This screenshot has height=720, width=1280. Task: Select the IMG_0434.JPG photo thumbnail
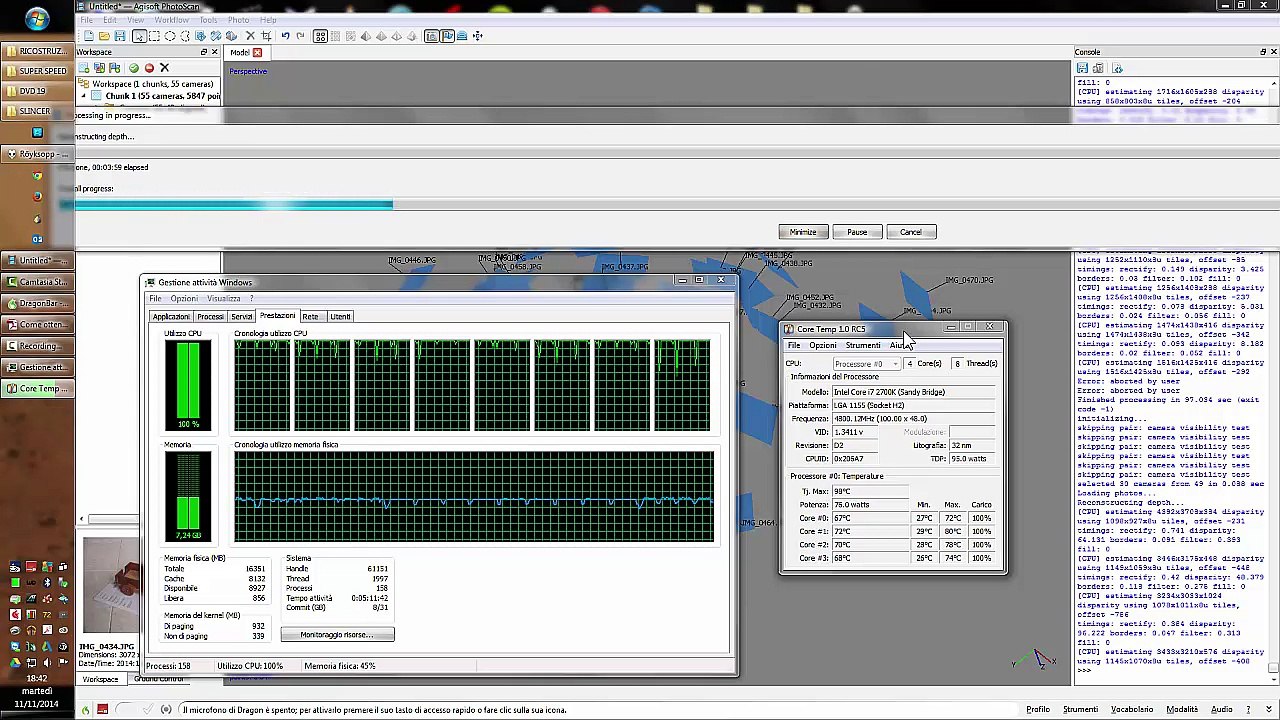point(112,586)
